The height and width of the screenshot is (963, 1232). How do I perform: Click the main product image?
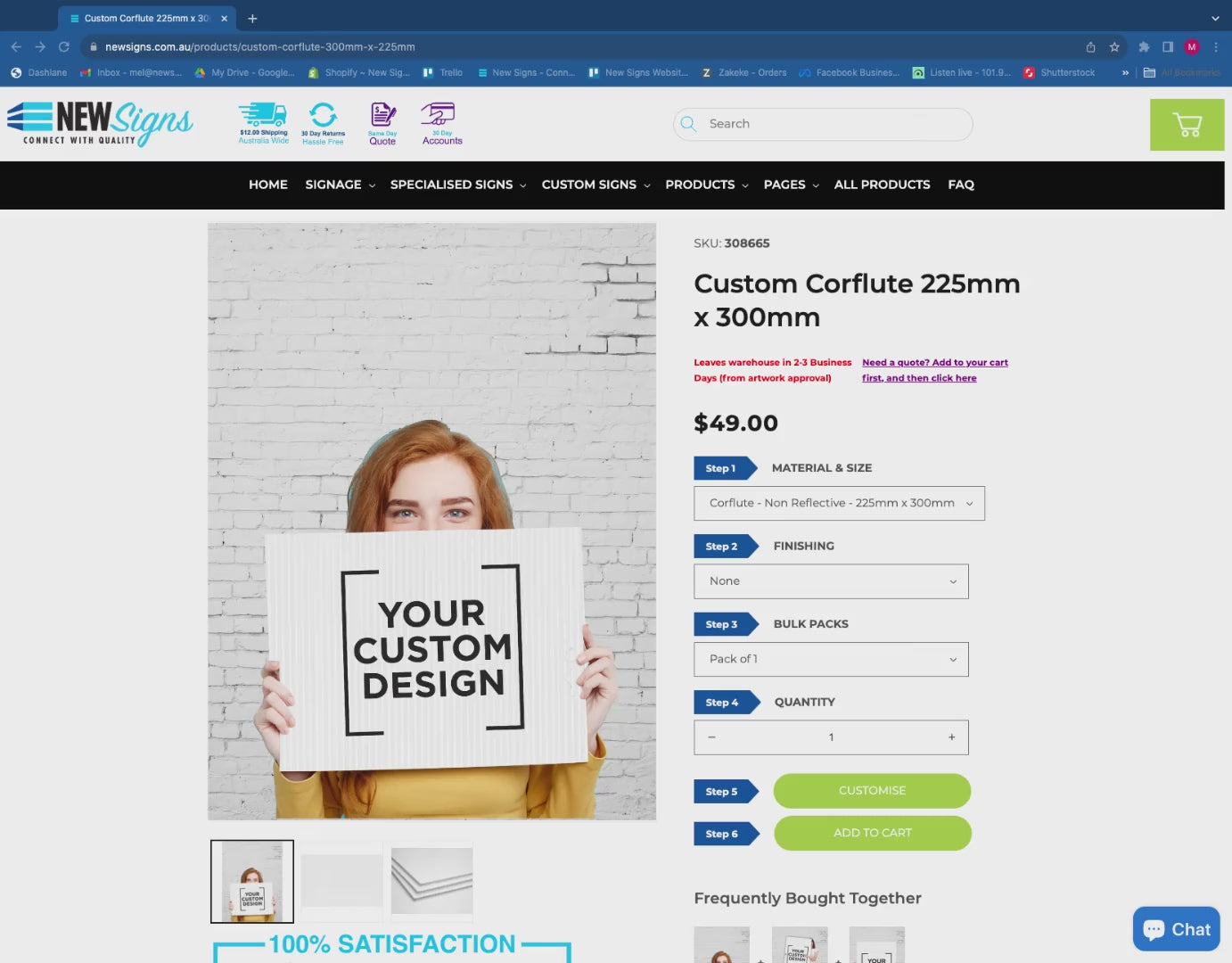point(431,522)
